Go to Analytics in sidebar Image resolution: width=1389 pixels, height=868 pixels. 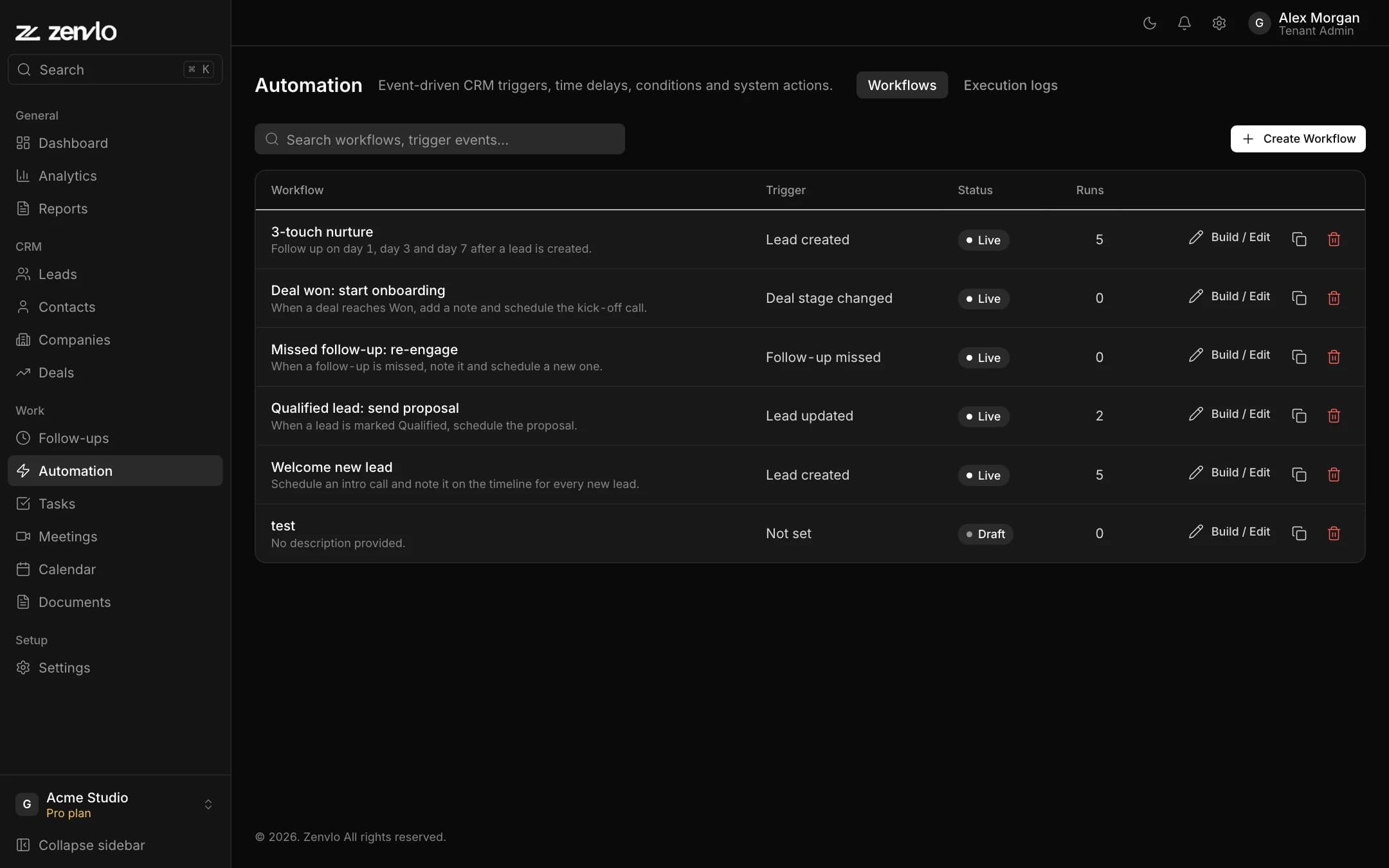point(115,176)
